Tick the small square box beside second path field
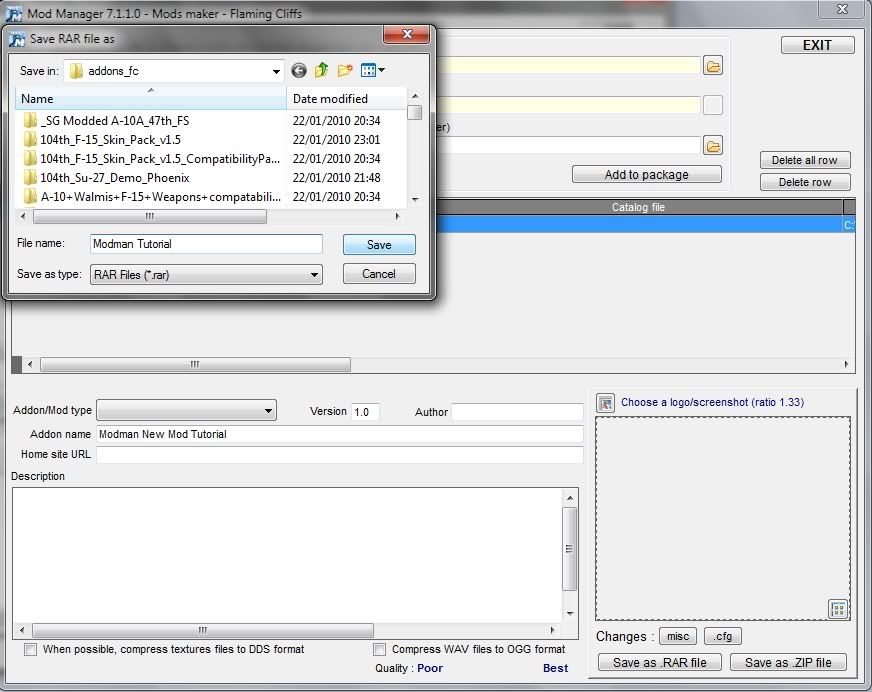Screen dimensions: 872x692 pyautogui.click(x=712, y=106)
